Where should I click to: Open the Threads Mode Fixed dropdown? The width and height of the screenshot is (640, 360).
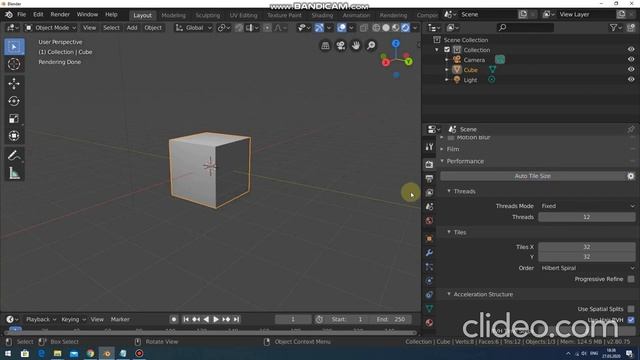tap(587, 206)
